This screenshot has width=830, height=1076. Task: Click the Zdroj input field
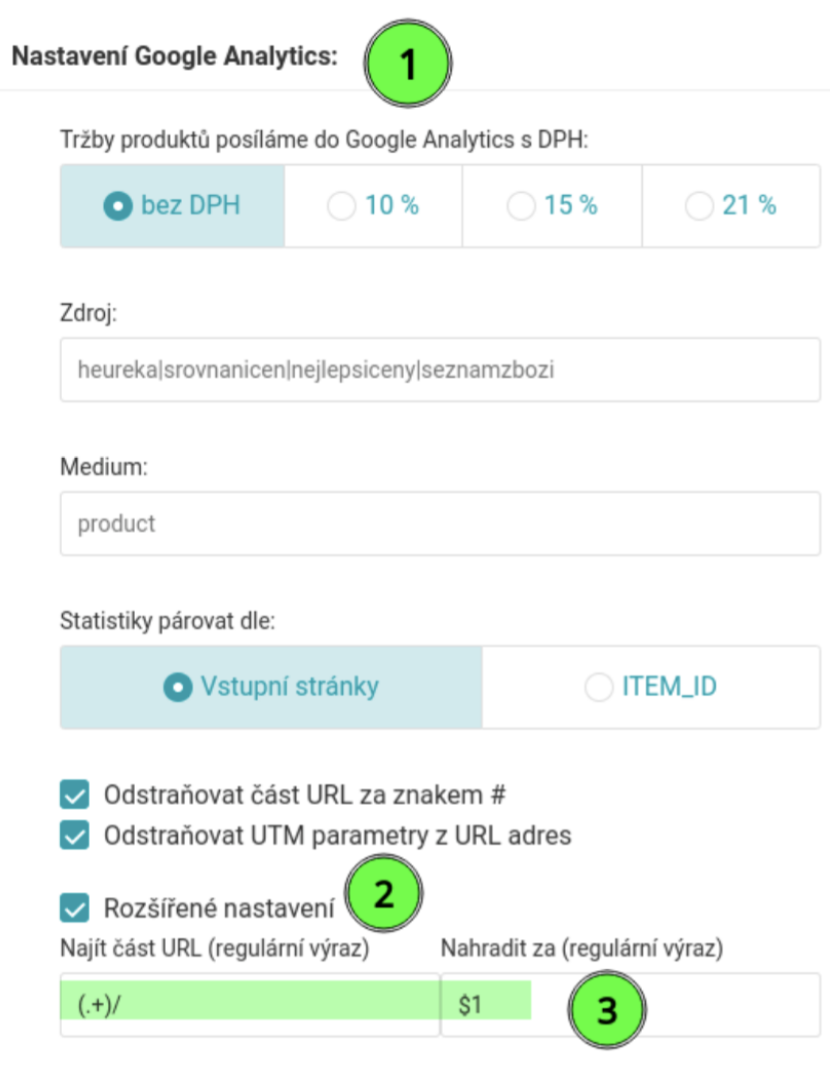click(440, 369)
